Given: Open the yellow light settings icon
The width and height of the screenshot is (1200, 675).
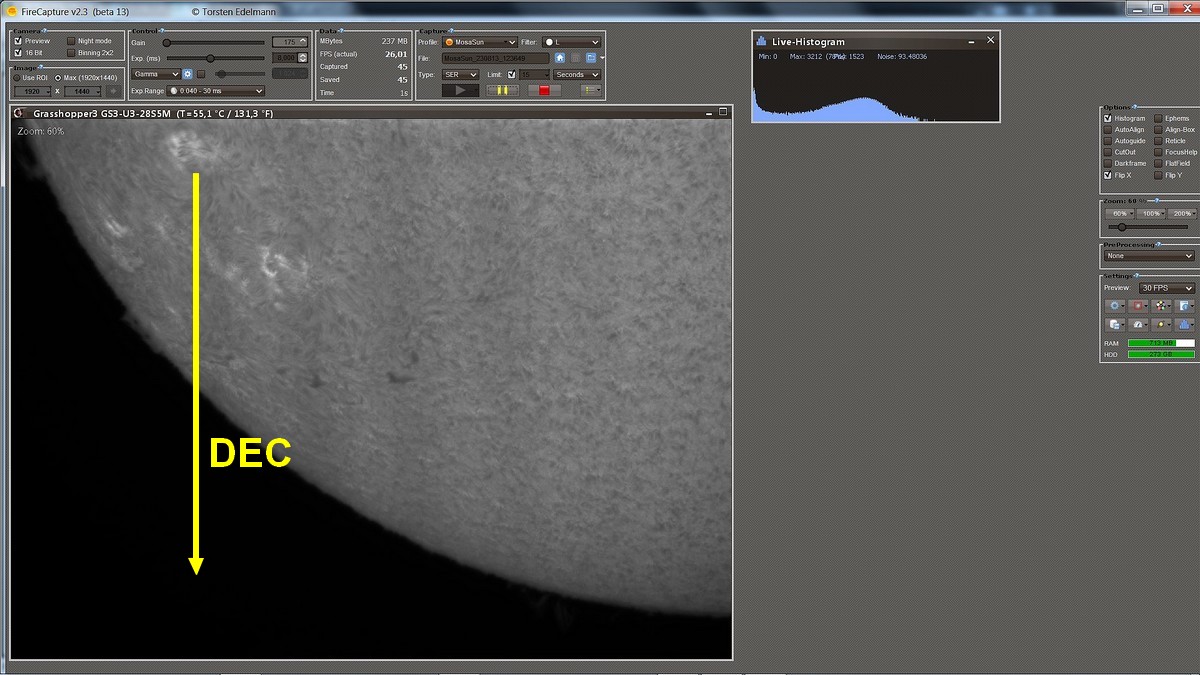Looking at the screenshot, I should [1162, 324].
